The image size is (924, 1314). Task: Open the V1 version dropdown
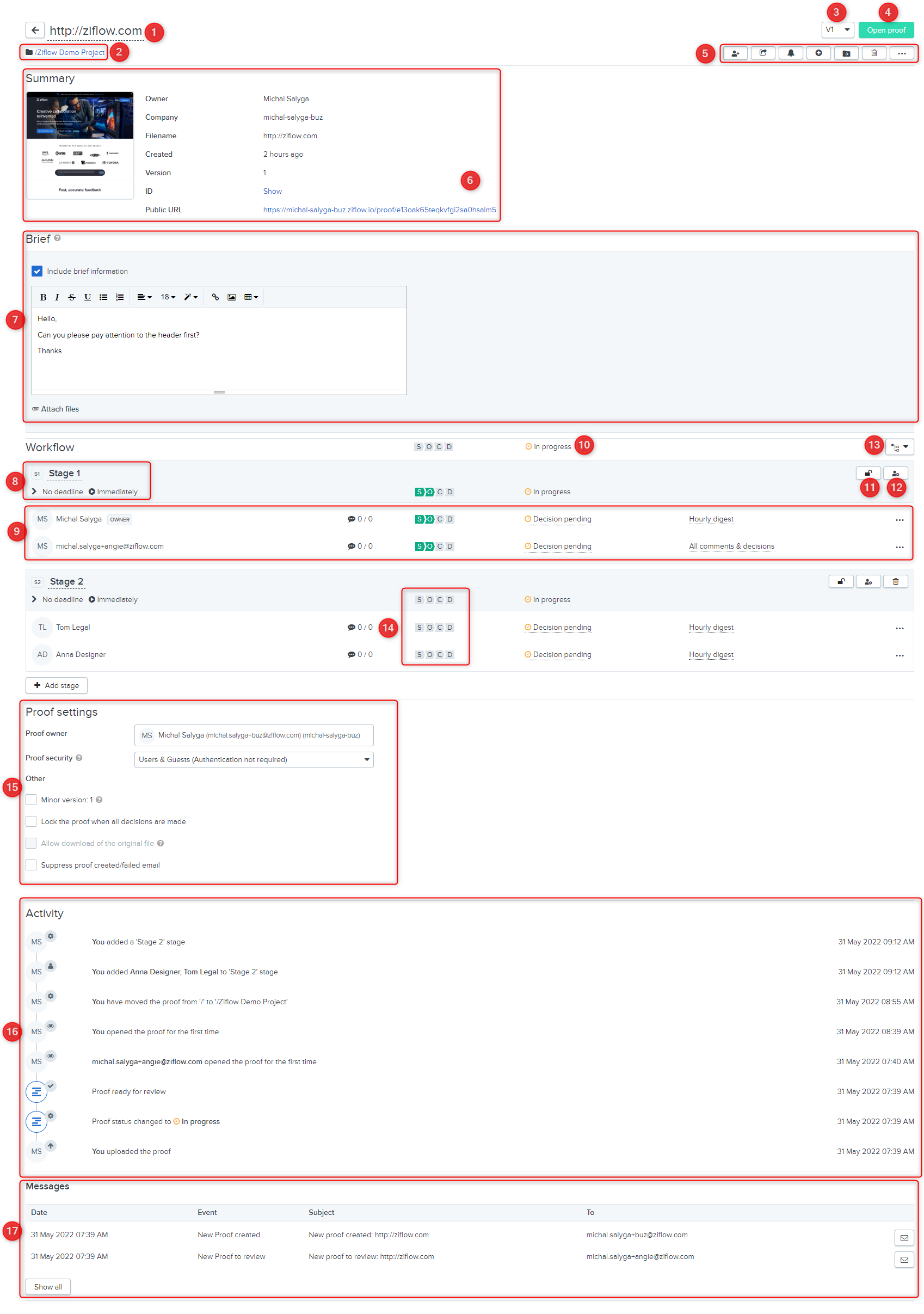[x=837, y=30]
